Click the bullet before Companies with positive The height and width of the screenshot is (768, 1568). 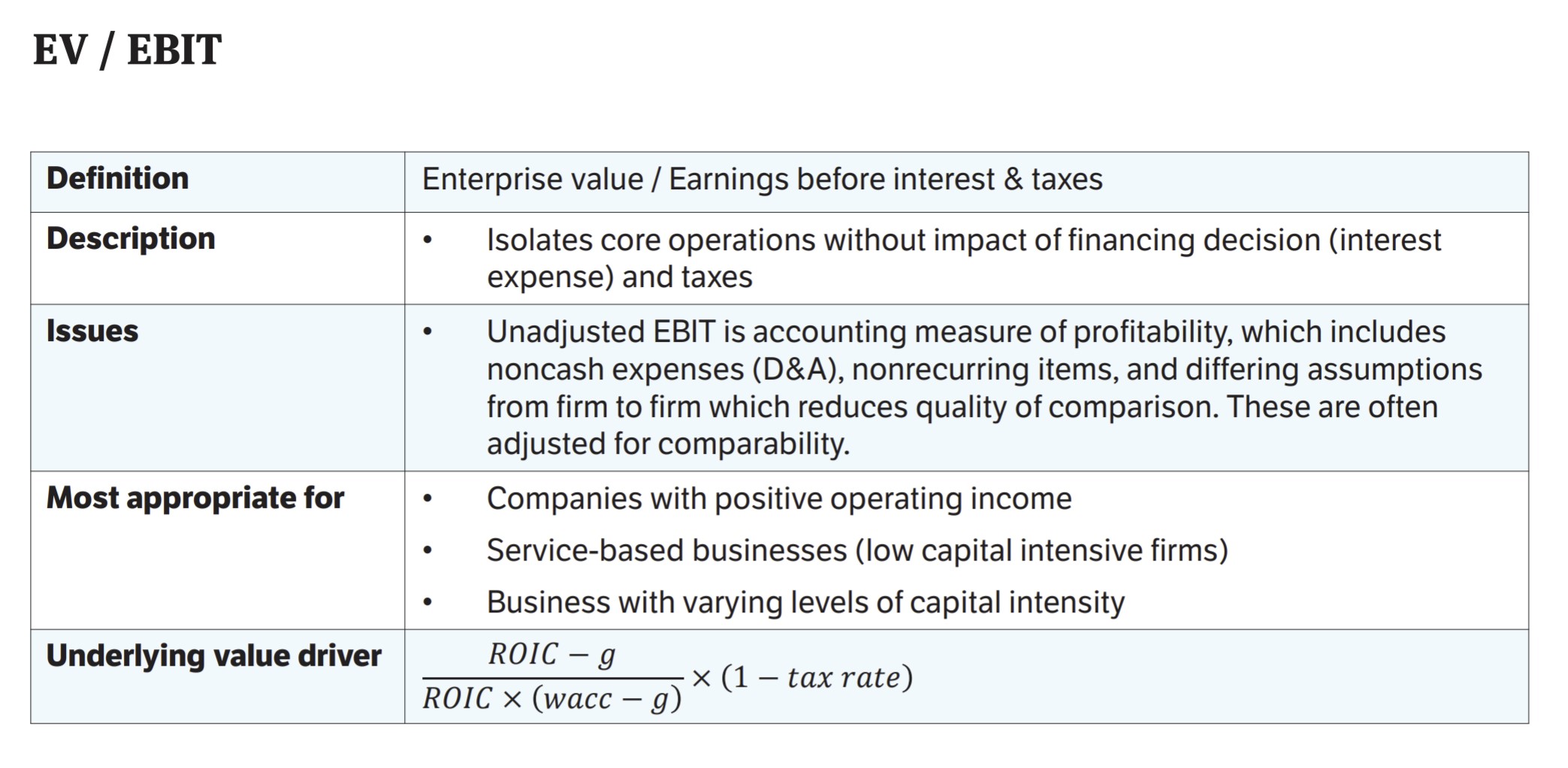pyautogui.click(x=427, y=499)
